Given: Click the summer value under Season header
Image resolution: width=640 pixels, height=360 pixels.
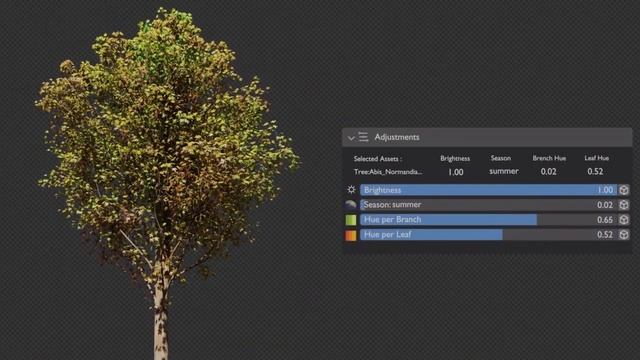Looking at the screenshot, I should [x=504, y=171].
